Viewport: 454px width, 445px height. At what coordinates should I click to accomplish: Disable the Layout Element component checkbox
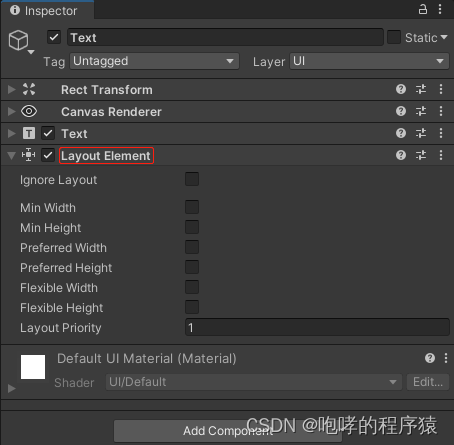[48, 155]
